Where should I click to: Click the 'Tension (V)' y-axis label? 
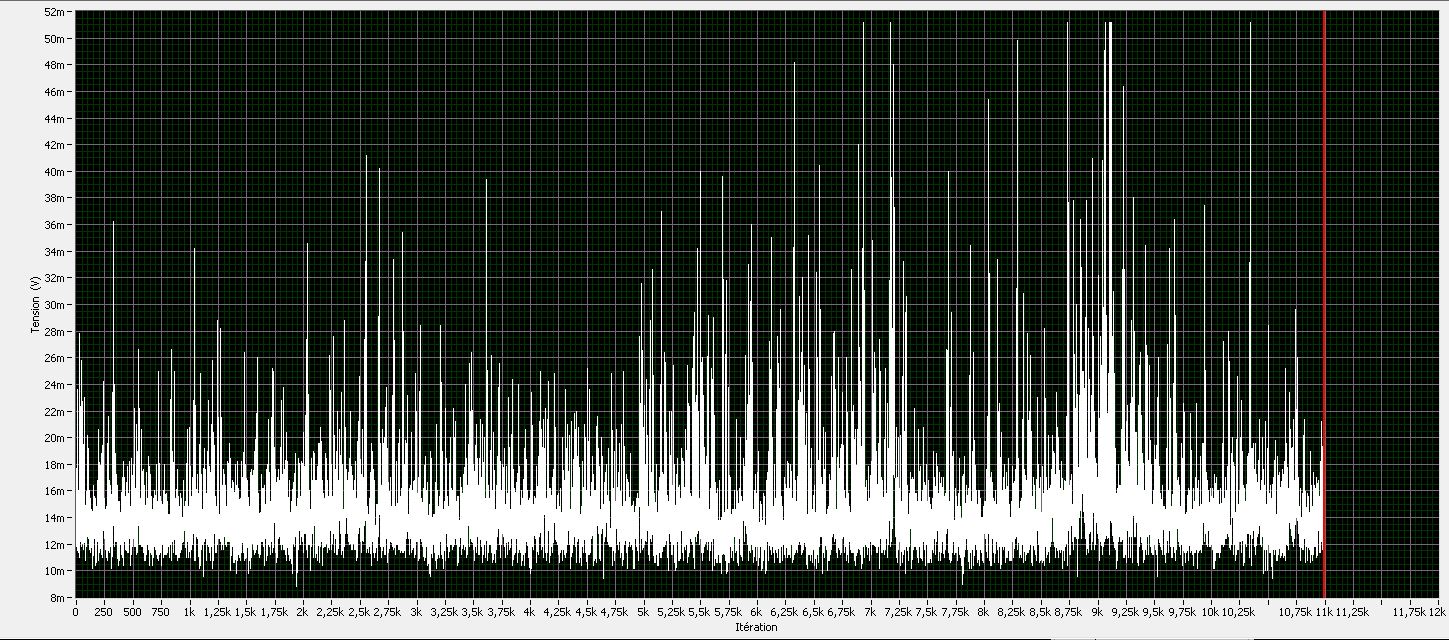click(36, 304)
